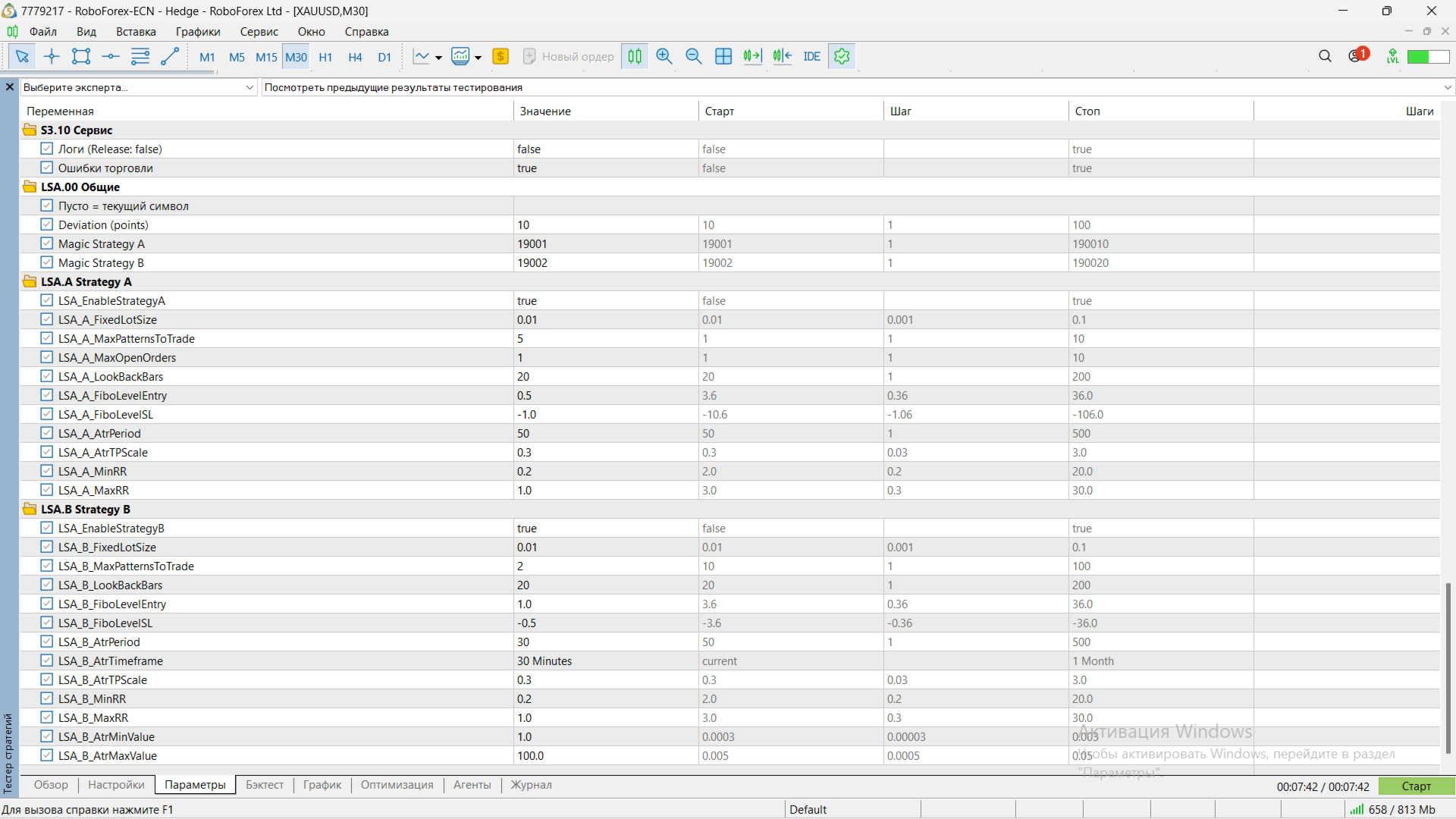Viewport: 1456px width, 819px height.
Task: Click the zoom out magnifier icon
Action: pos(693,56)
